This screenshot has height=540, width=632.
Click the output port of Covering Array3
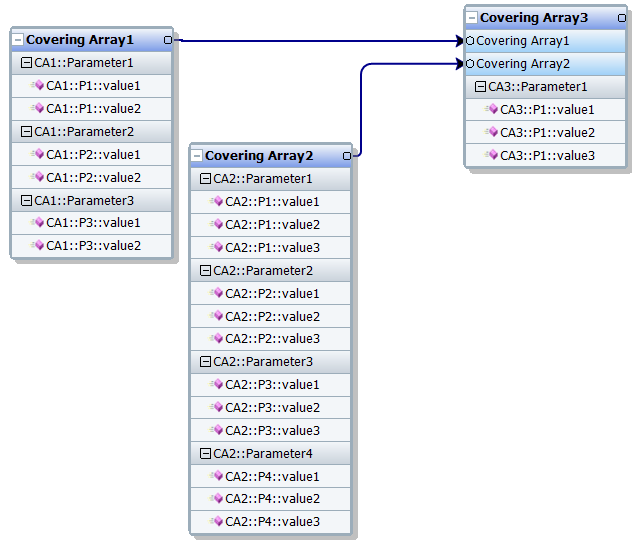(622, 18)
